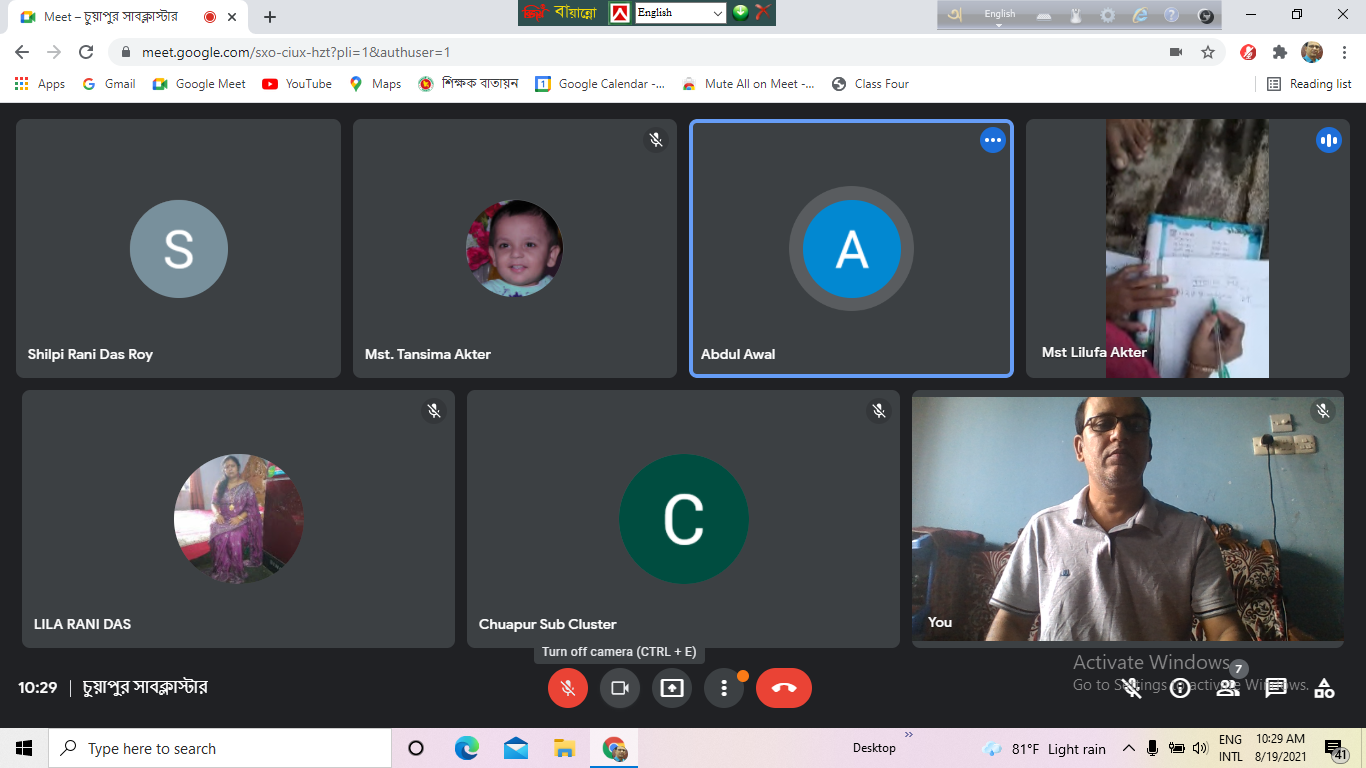Screen dimensions: 1366x768
Task: Click the Chrome profile avatar
Action: point(1312,52)
